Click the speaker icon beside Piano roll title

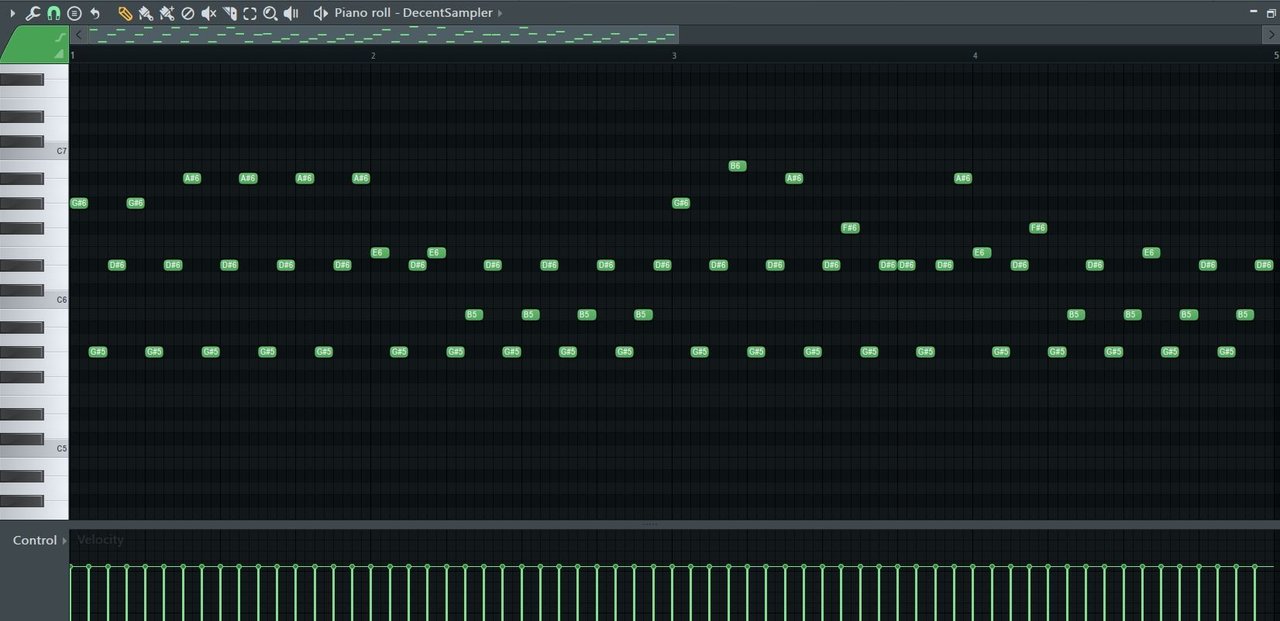tap(320, 13)
